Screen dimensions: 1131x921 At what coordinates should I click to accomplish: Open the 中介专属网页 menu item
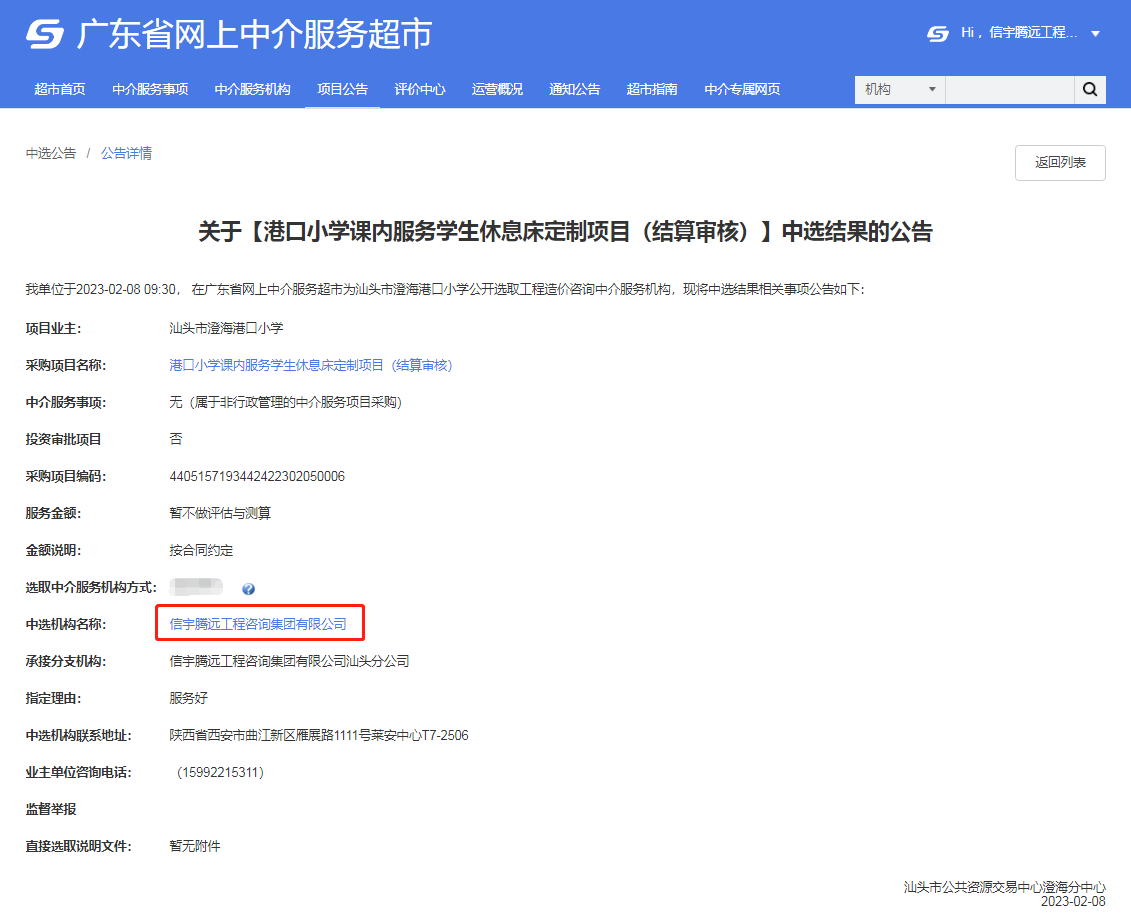(x=741, y=89)
